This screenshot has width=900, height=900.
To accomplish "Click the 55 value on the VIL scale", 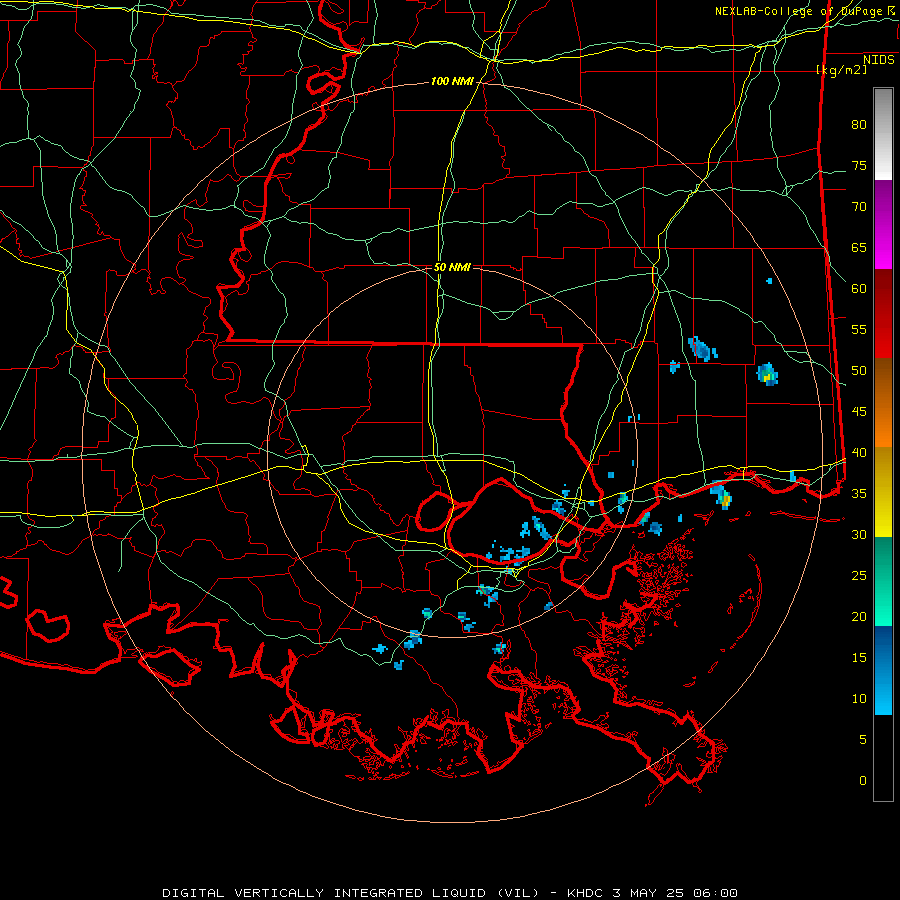I will click(x=859, y=329).
